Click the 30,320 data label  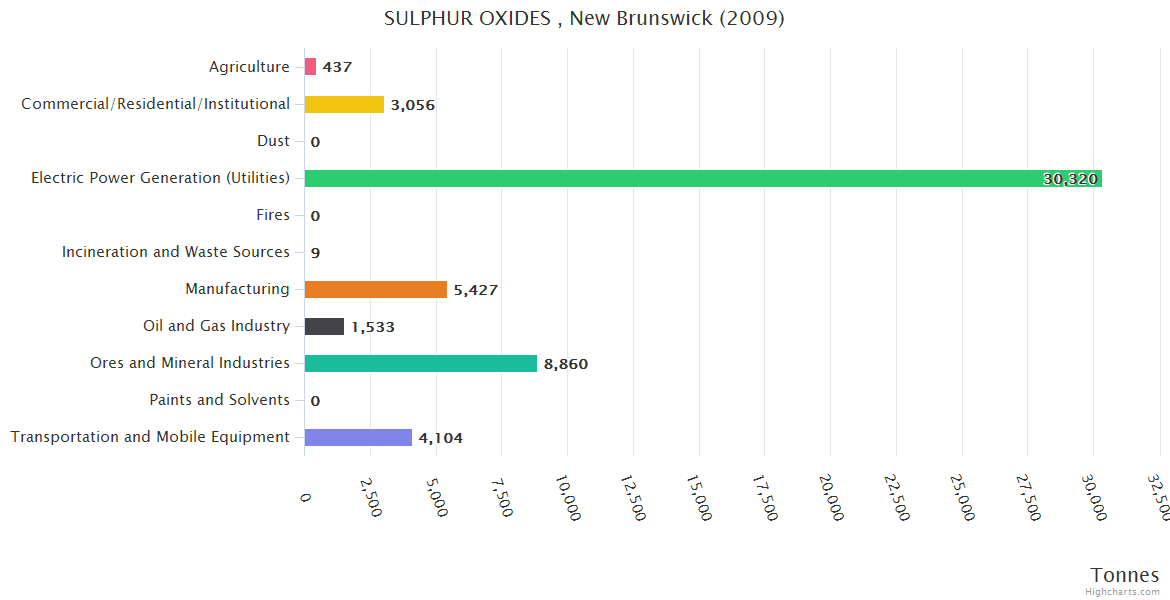1070,179
